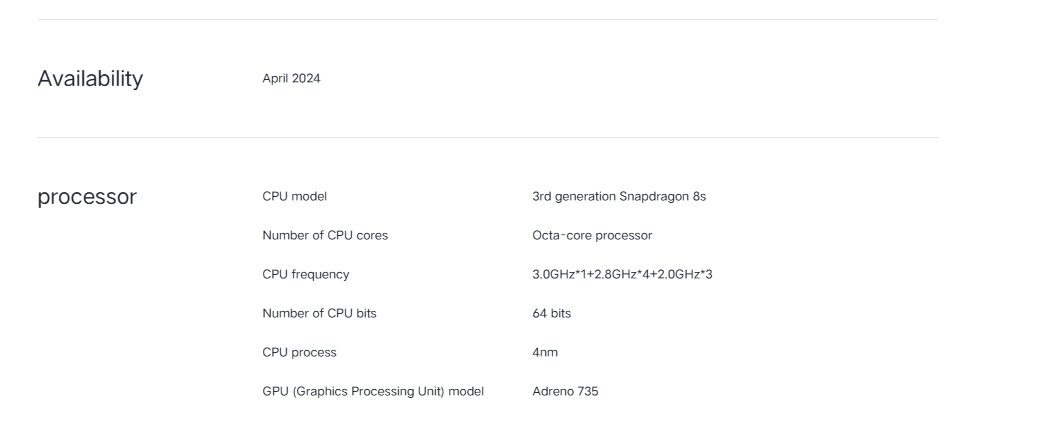Select the 4nm process value

click(x=545, y=352)
